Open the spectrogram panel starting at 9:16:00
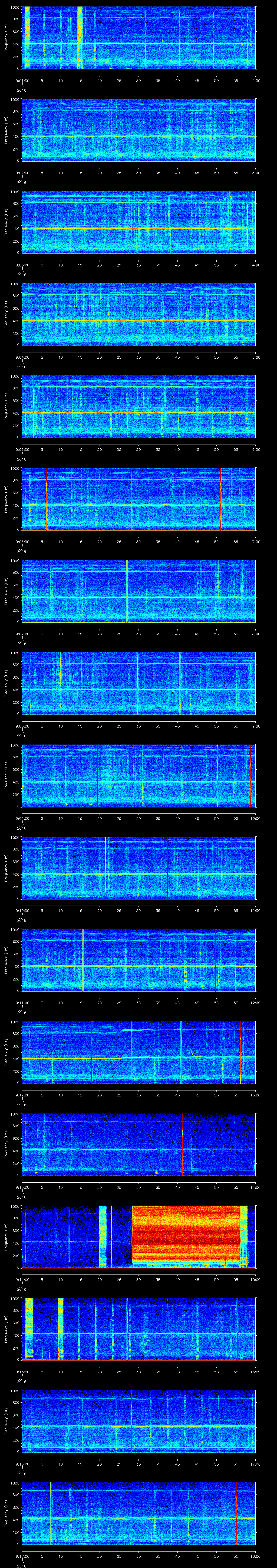The height and width of the screenshot is (1568, 277). 139,1422
